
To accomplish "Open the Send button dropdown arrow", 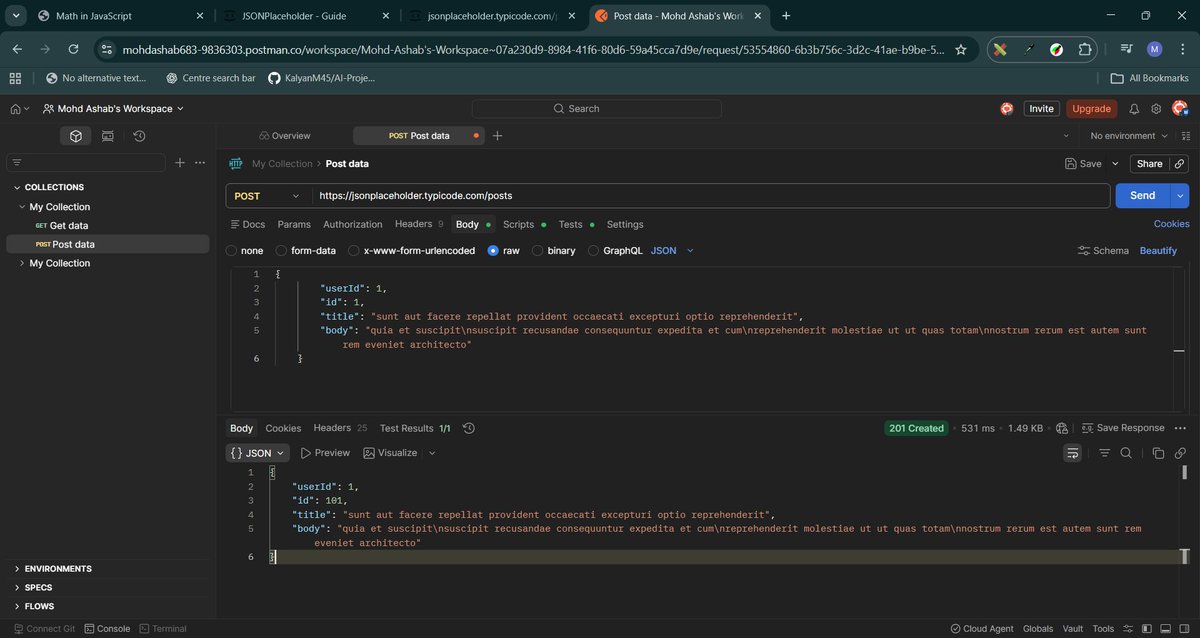I will click(1180, 196).
